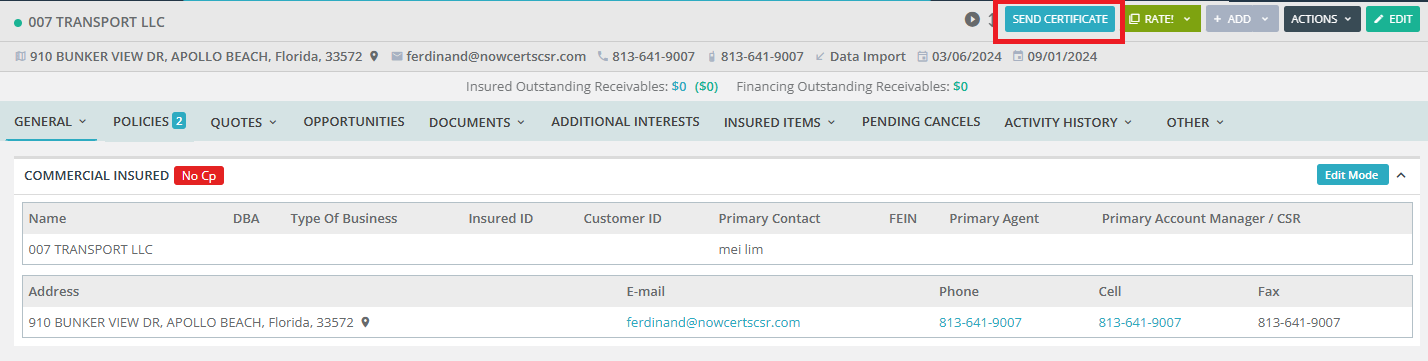Click the envelope icon in header bar

point(397,57)
